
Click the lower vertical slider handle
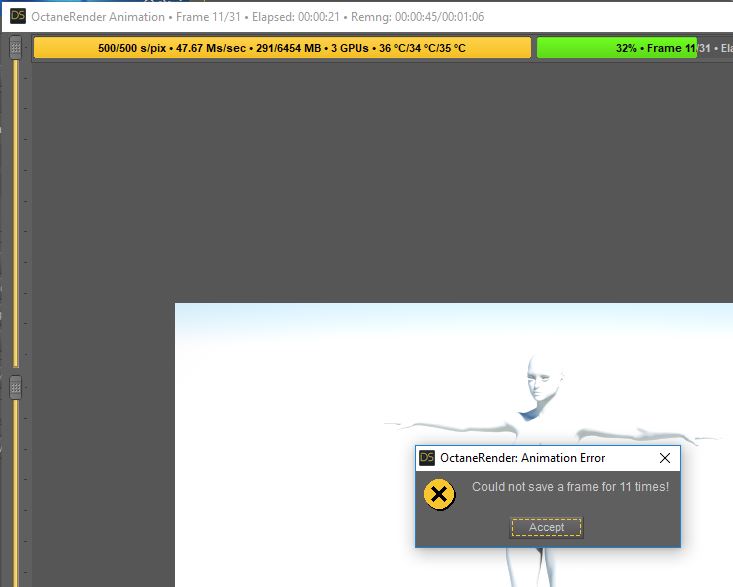point(15,387)
